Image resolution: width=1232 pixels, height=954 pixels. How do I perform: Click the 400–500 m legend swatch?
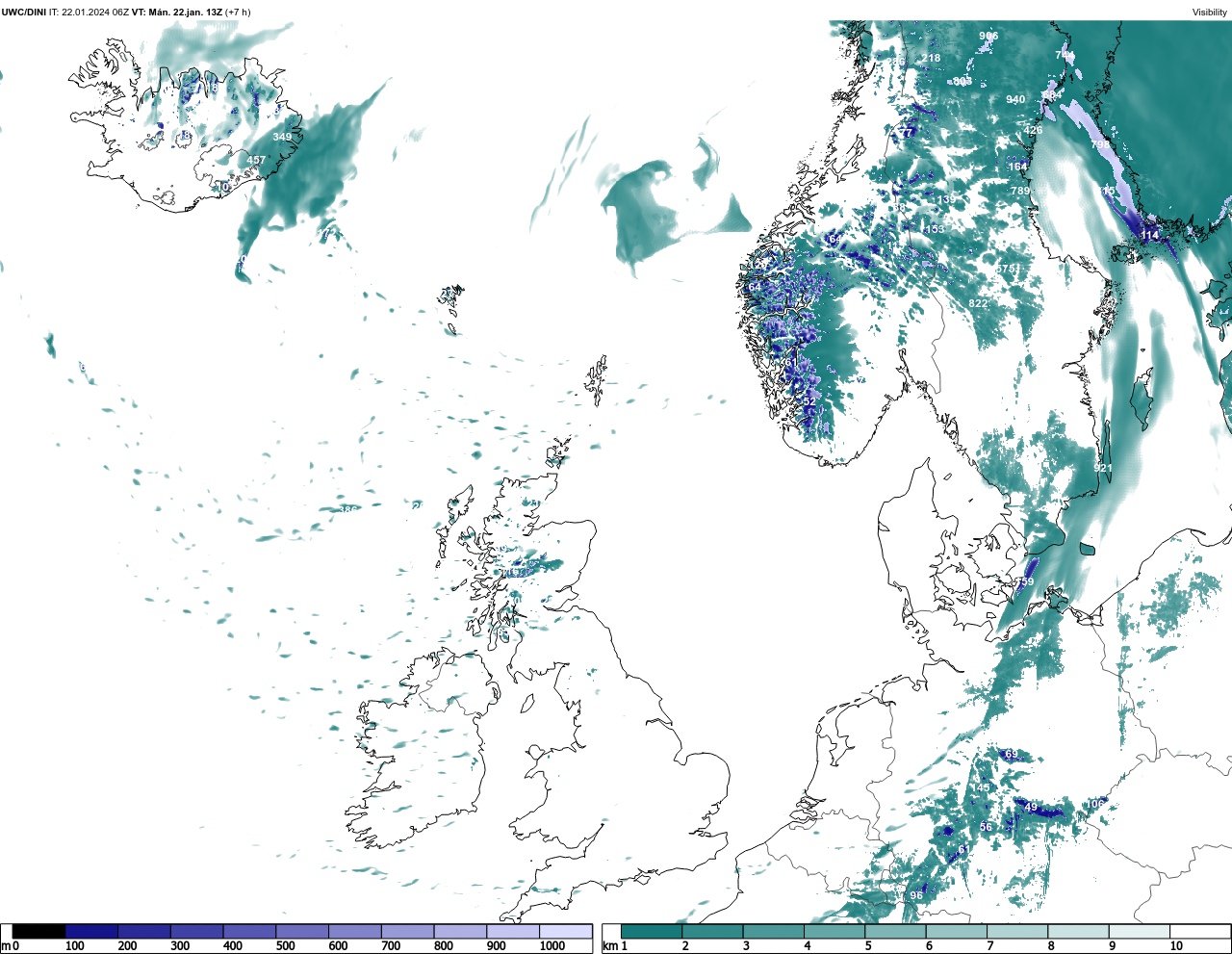point(249,931)
